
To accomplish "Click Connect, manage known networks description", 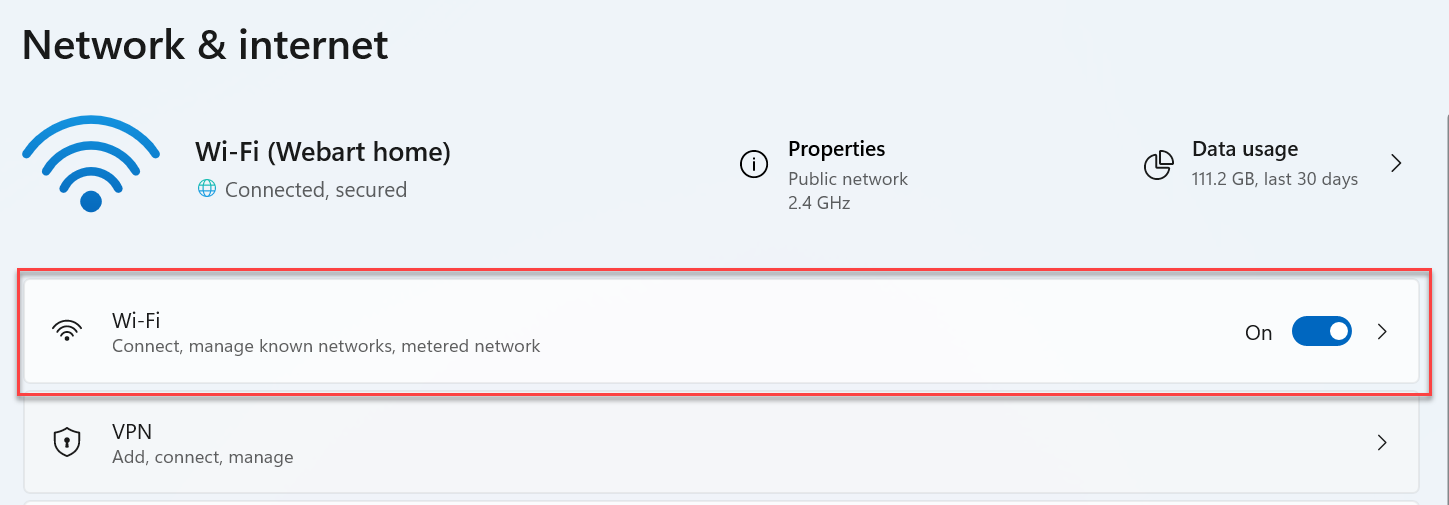I will coord(326,346).
